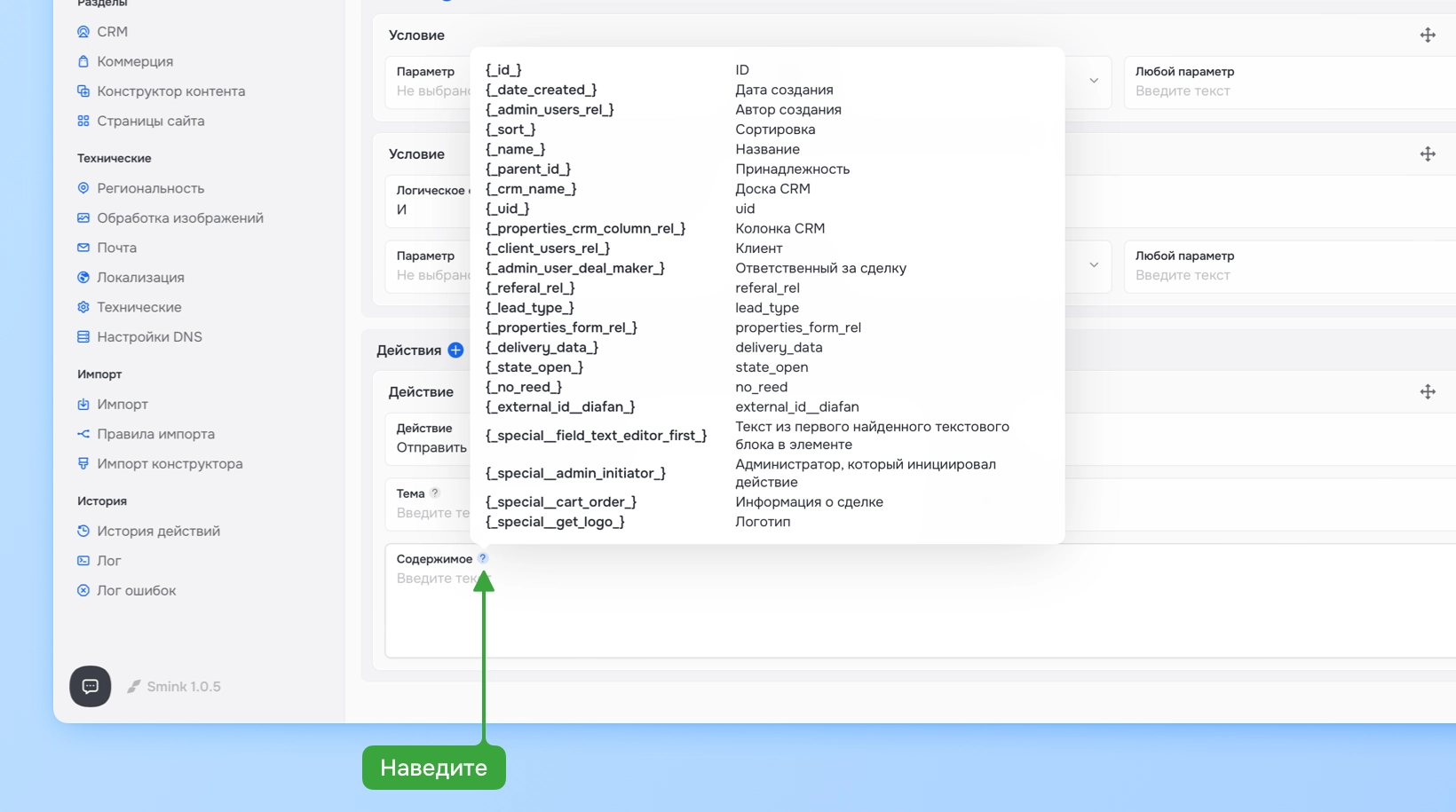Image resolution: width=1456 pixels, height=812 pixels.
Task: Click the question mark icon beside Содержимое
Action: pyautogui.click(x=483, y=558)
